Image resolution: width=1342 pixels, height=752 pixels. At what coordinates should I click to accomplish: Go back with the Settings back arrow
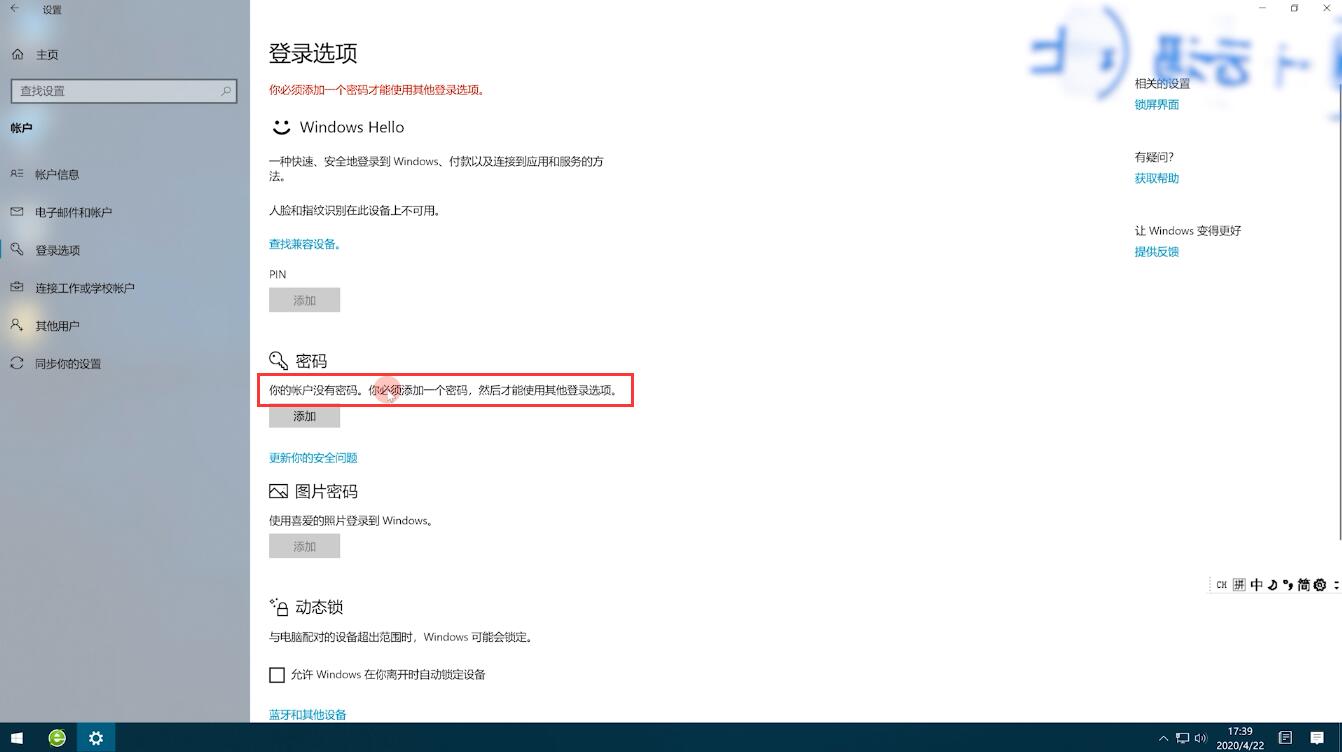point(15,9)
